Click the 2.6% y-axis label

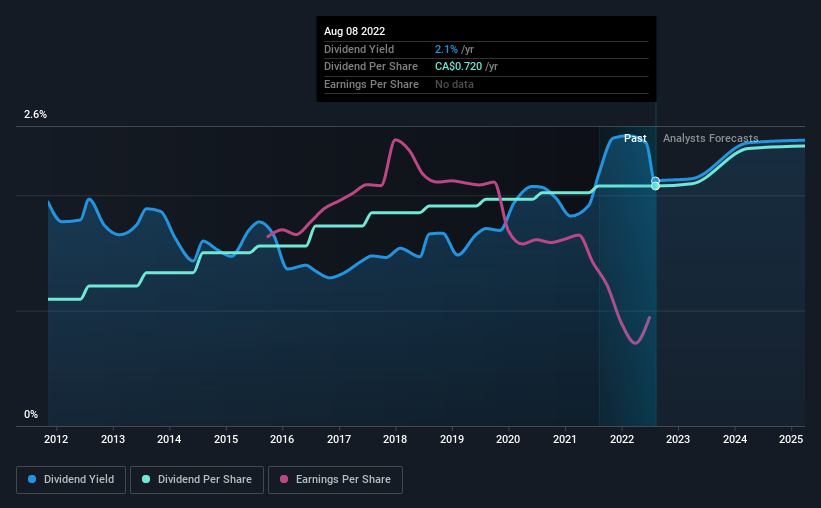[35, 114]
